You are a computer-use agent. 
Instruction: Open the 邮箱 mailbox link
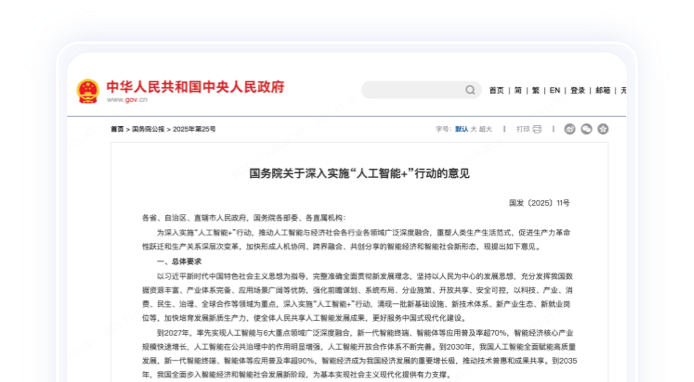603,90
